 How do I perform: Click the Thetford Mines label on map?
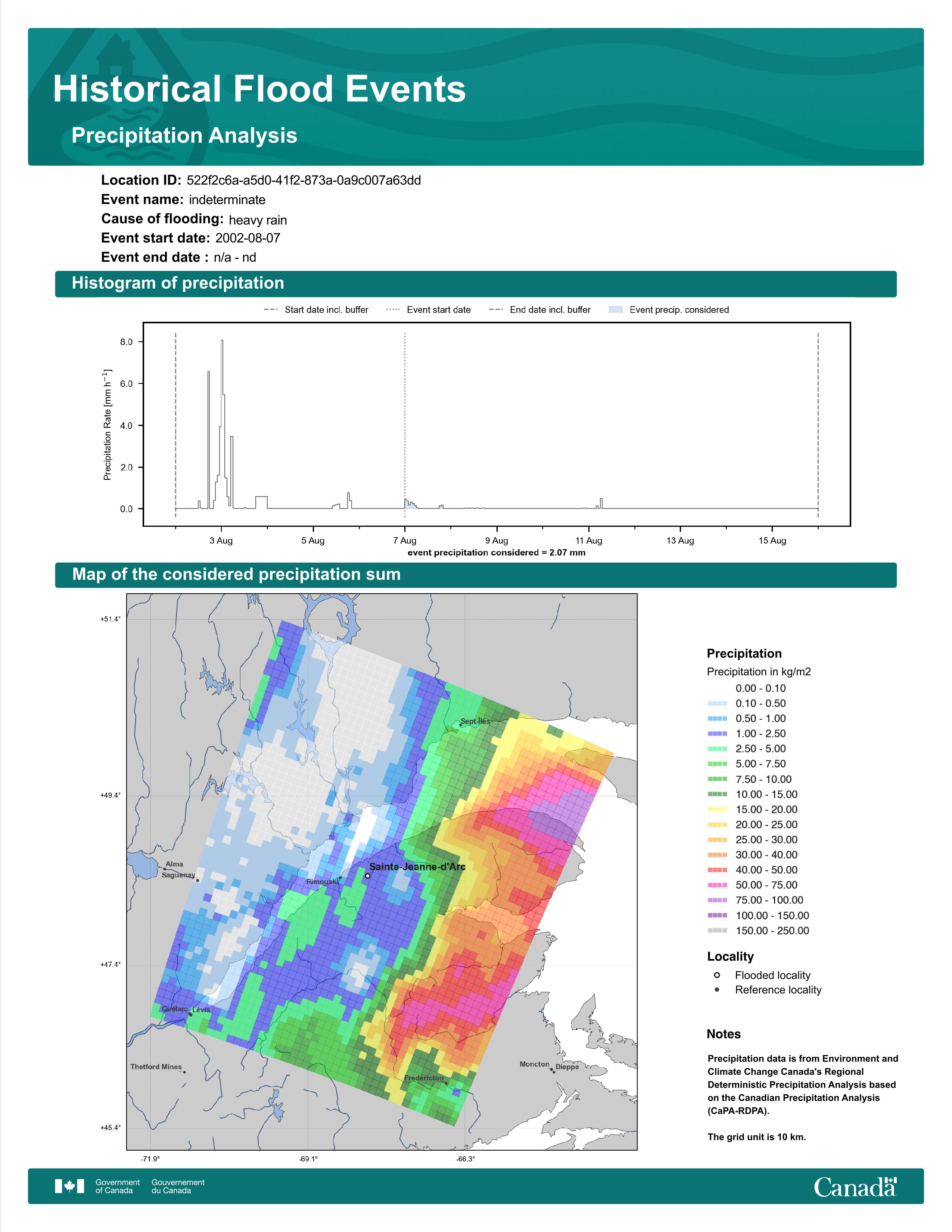click(156, 1067)
